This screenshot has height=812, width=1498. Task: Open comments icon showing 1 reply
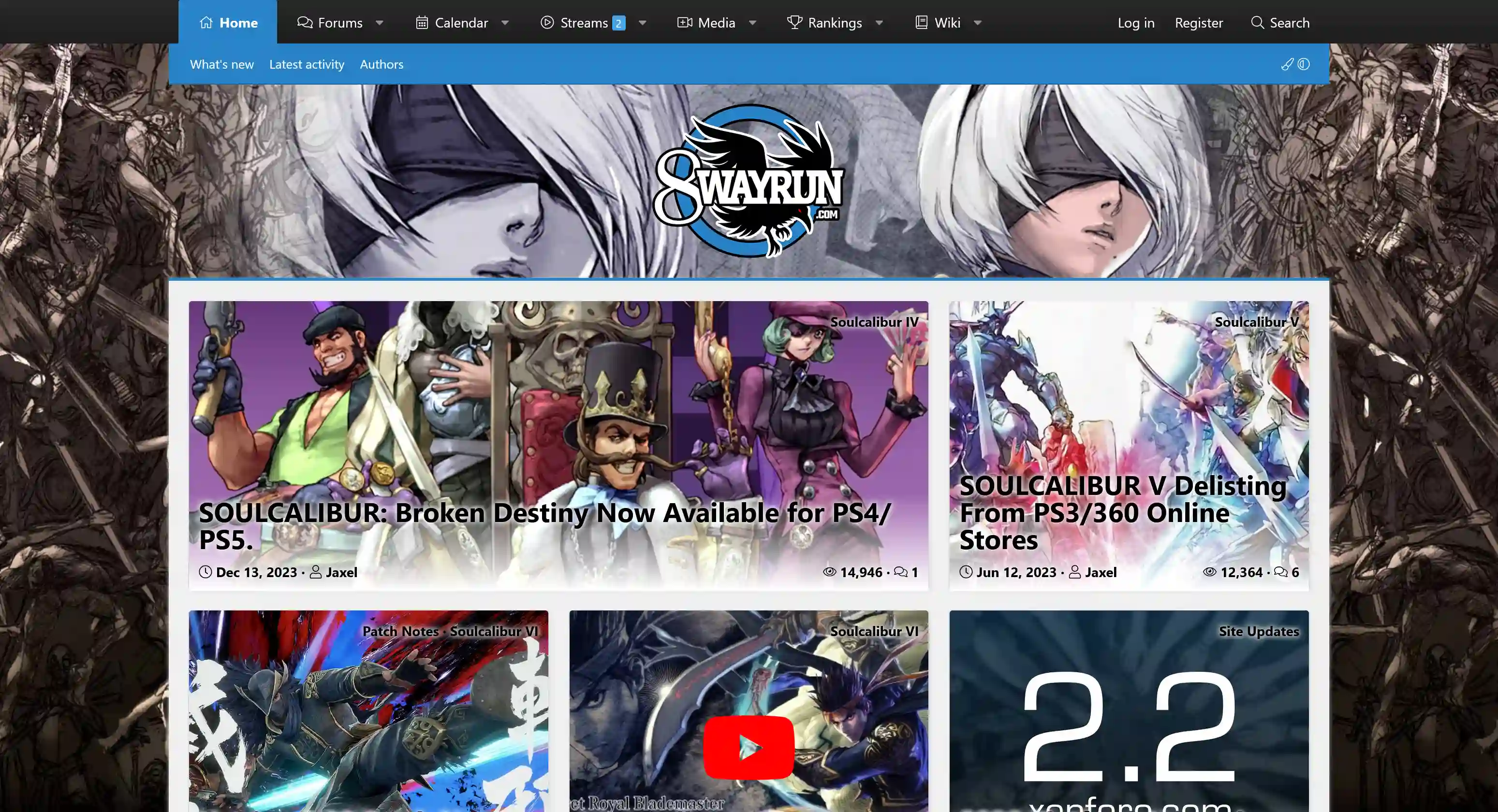[x=906, y=572]
